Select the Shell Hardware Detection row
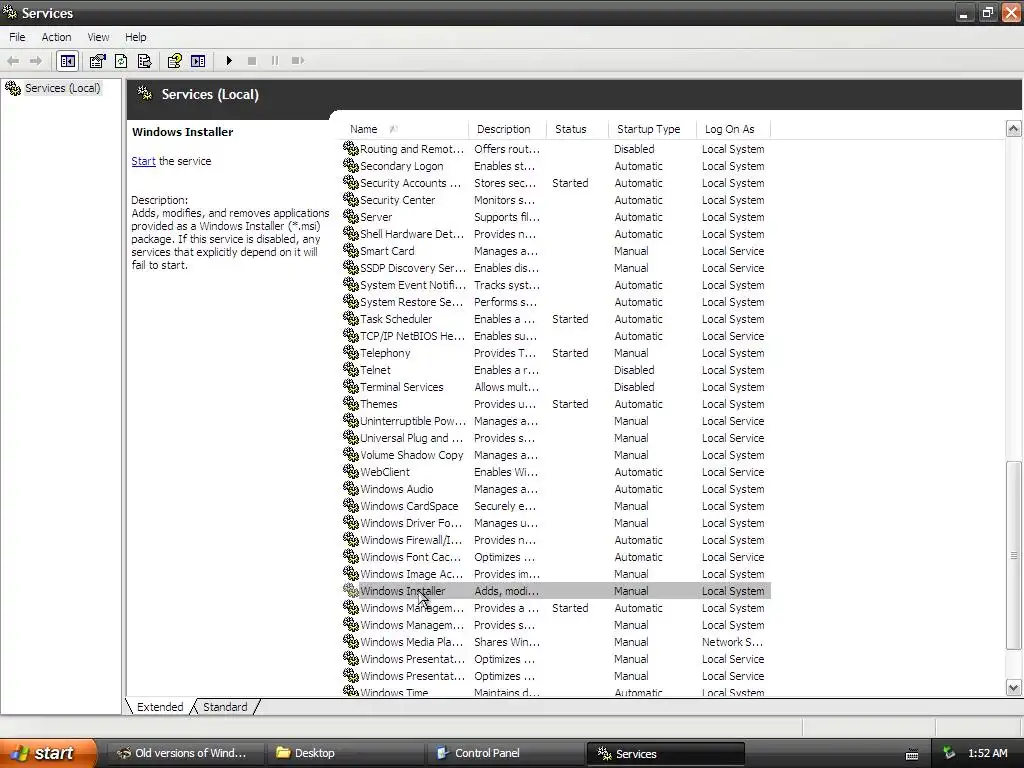The height and width of the screenshot is (768, 1024). (556, 234)
